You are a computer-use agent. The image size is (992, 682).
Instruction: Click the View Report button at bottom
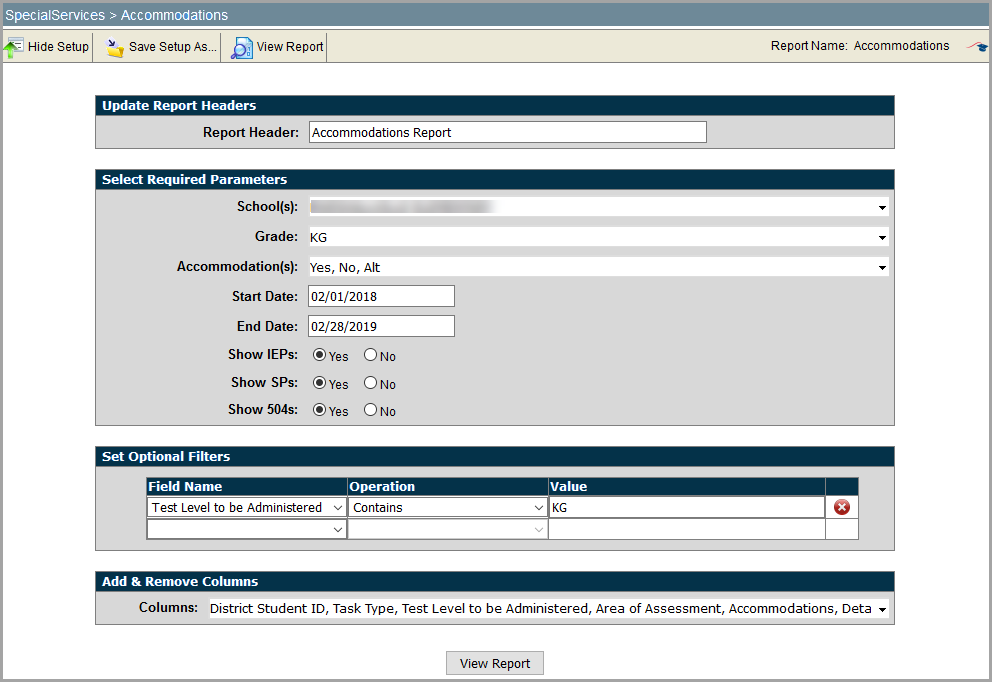click(x=495, y=663)
